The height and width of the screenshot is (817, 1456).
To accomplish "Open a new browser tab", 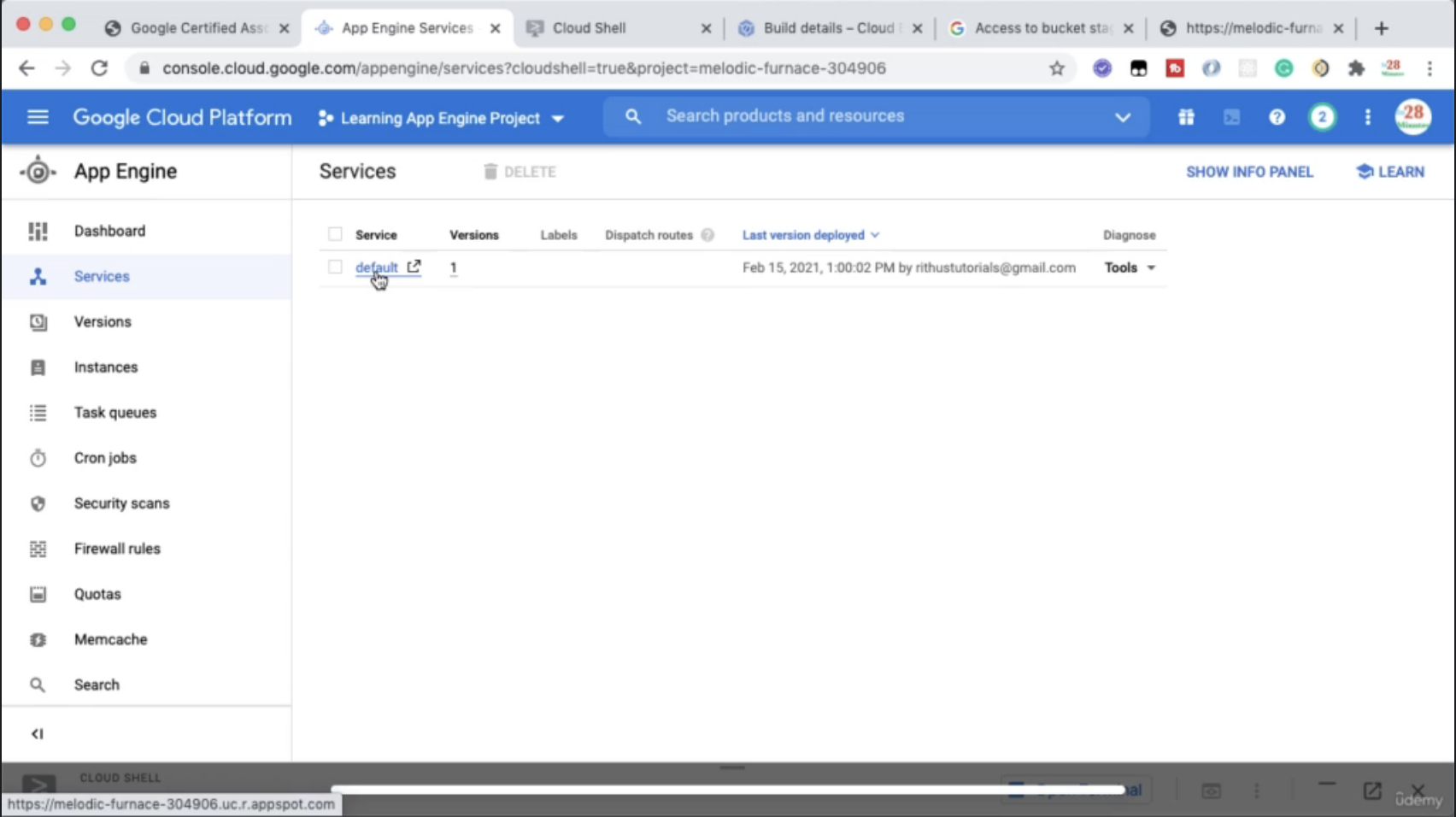I will [x=1381, y=28].
